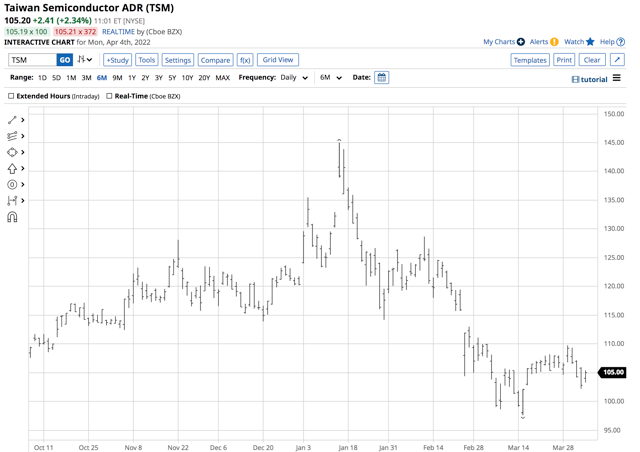
Task: Click the My Charts plus icon
Action: 521,42
